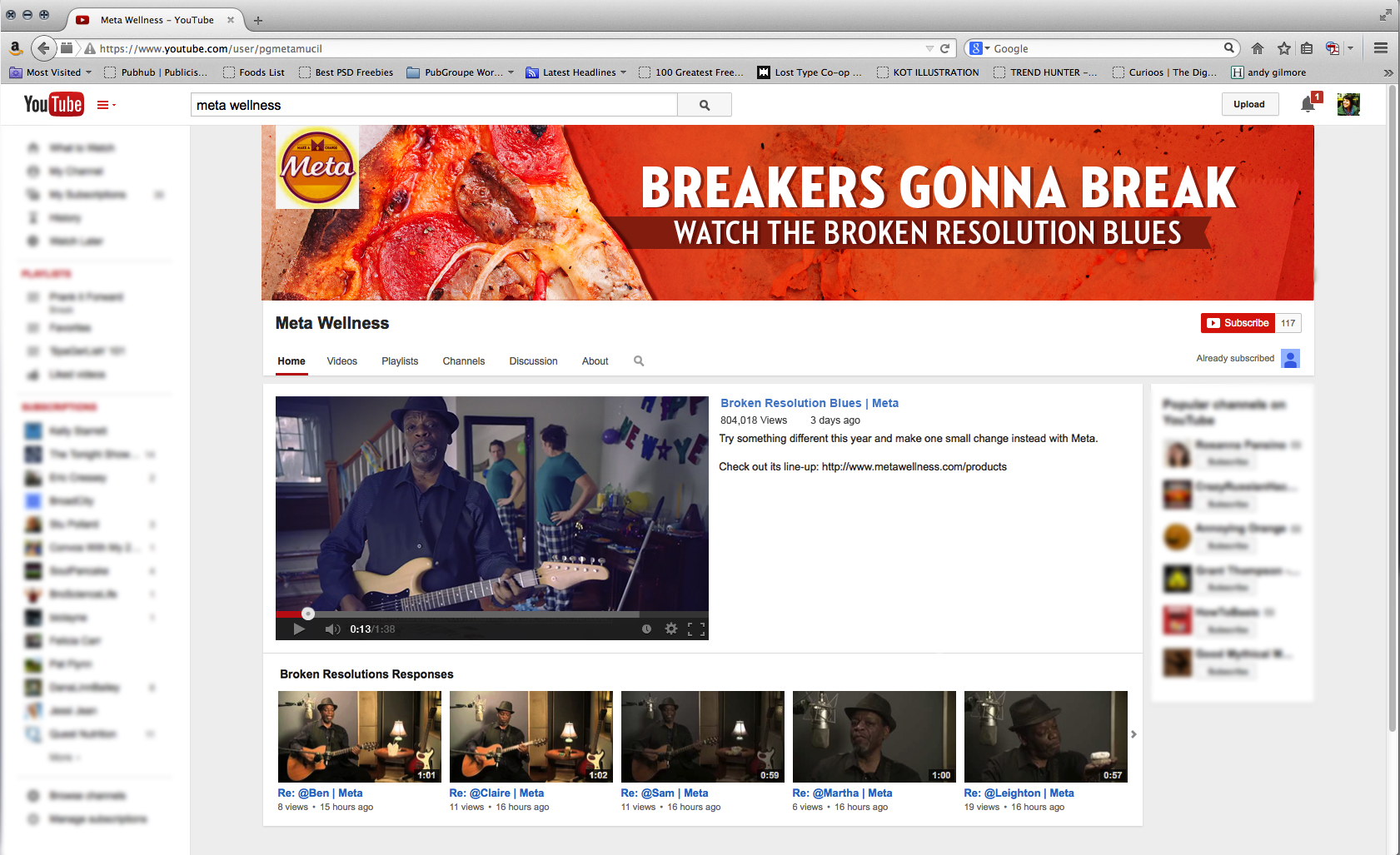Go back with the browser back arrow
1400x855 pixels.
tap(43, 48)
